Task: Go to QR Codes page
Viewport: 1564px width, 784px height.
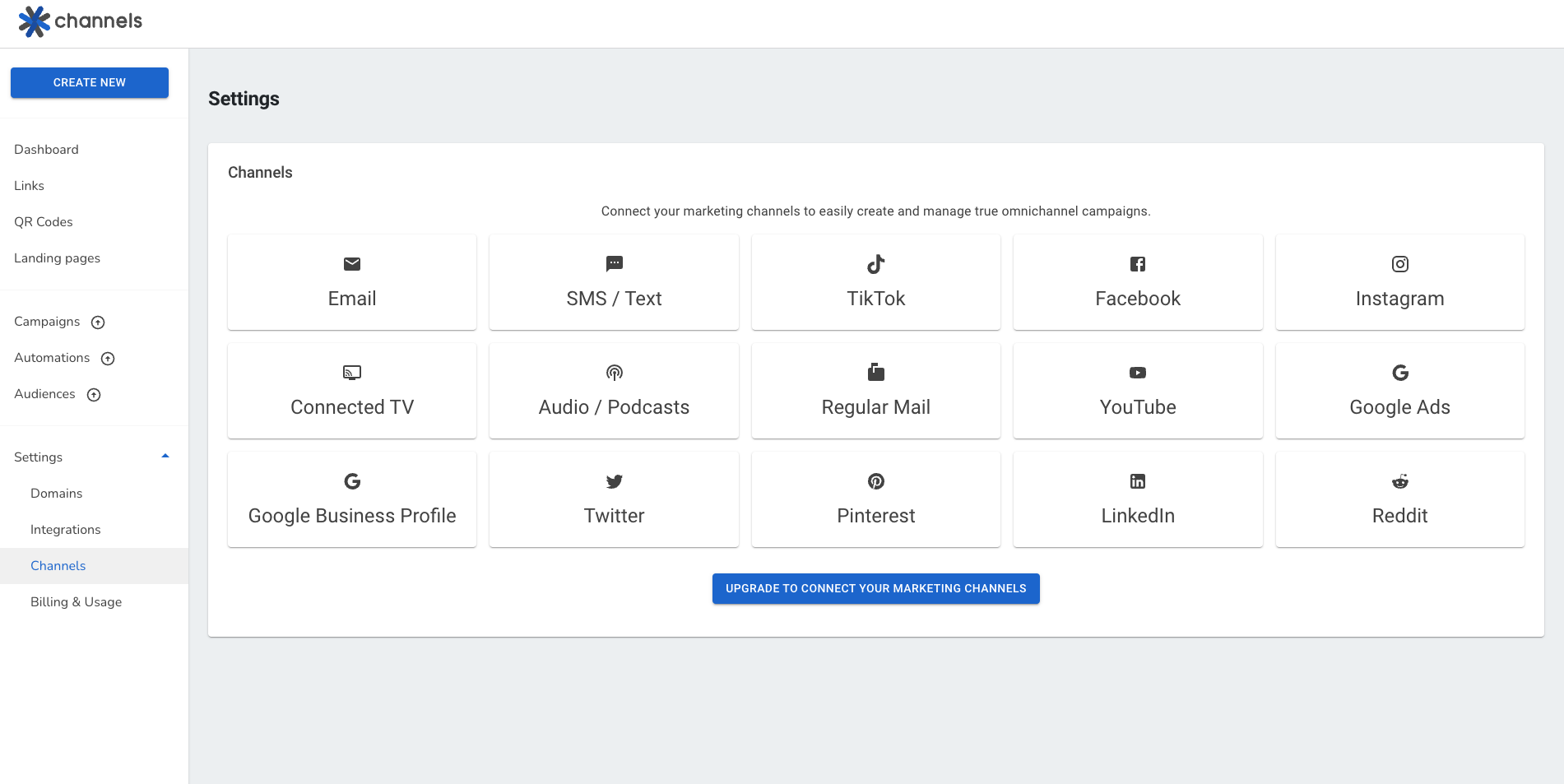Action: (x=44, y=222)
